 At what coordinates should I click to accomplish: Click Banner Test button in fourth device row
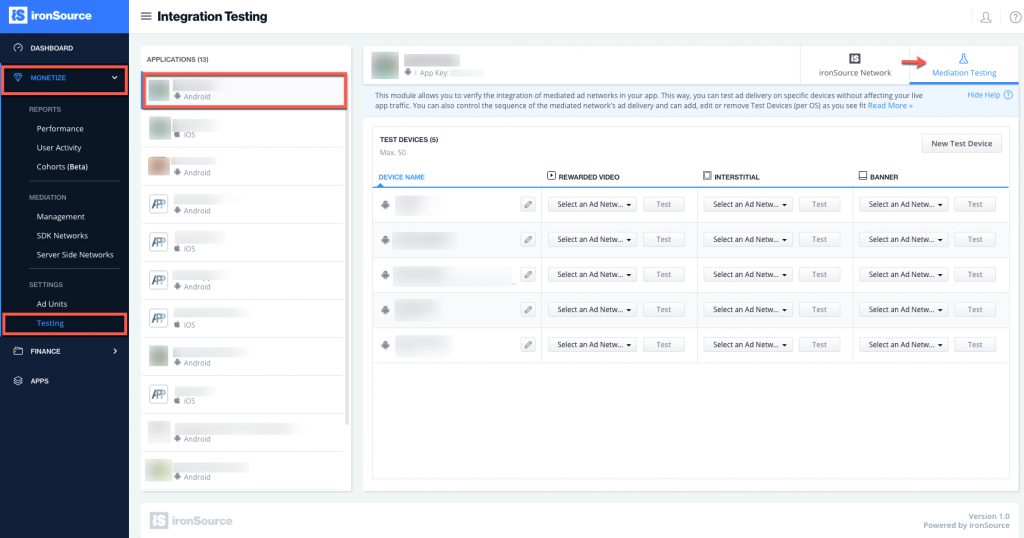tap(974, 309)
